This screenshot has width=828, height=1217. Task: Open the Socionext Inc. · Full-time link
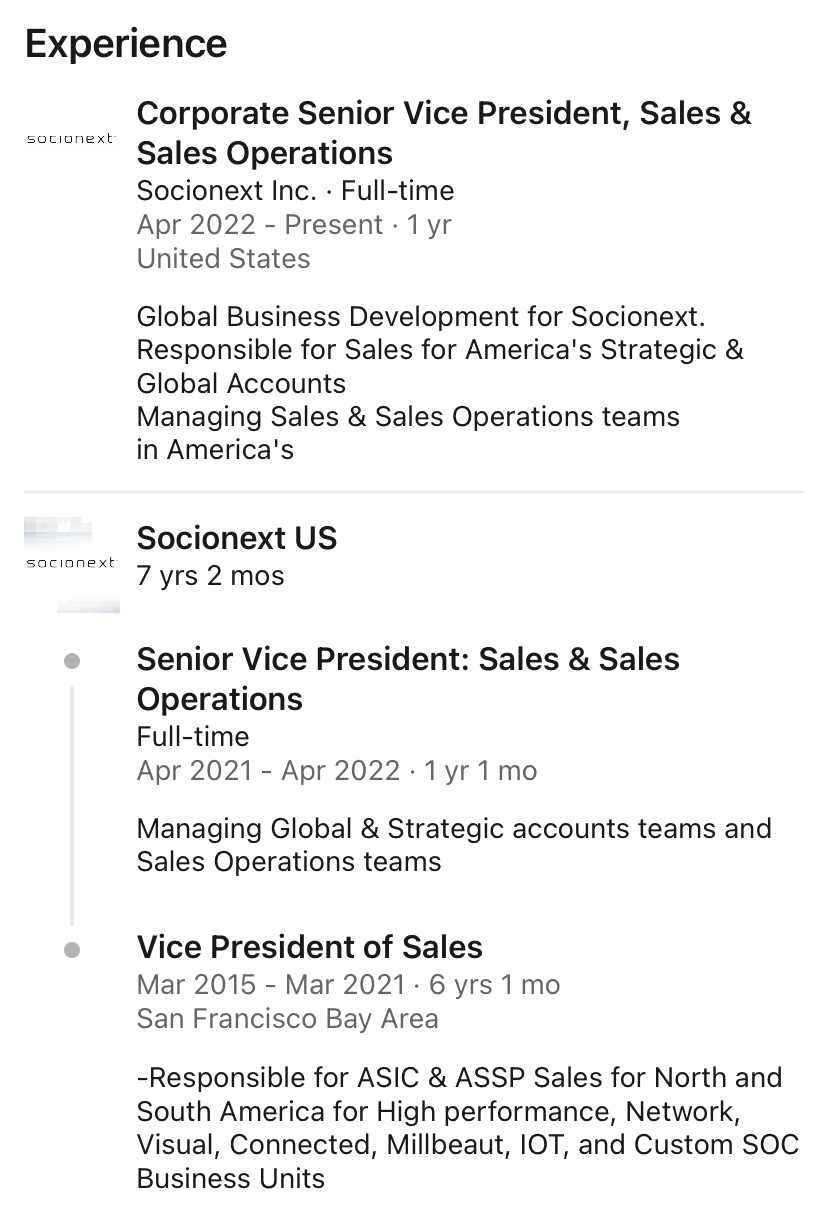tap(295, 190)
